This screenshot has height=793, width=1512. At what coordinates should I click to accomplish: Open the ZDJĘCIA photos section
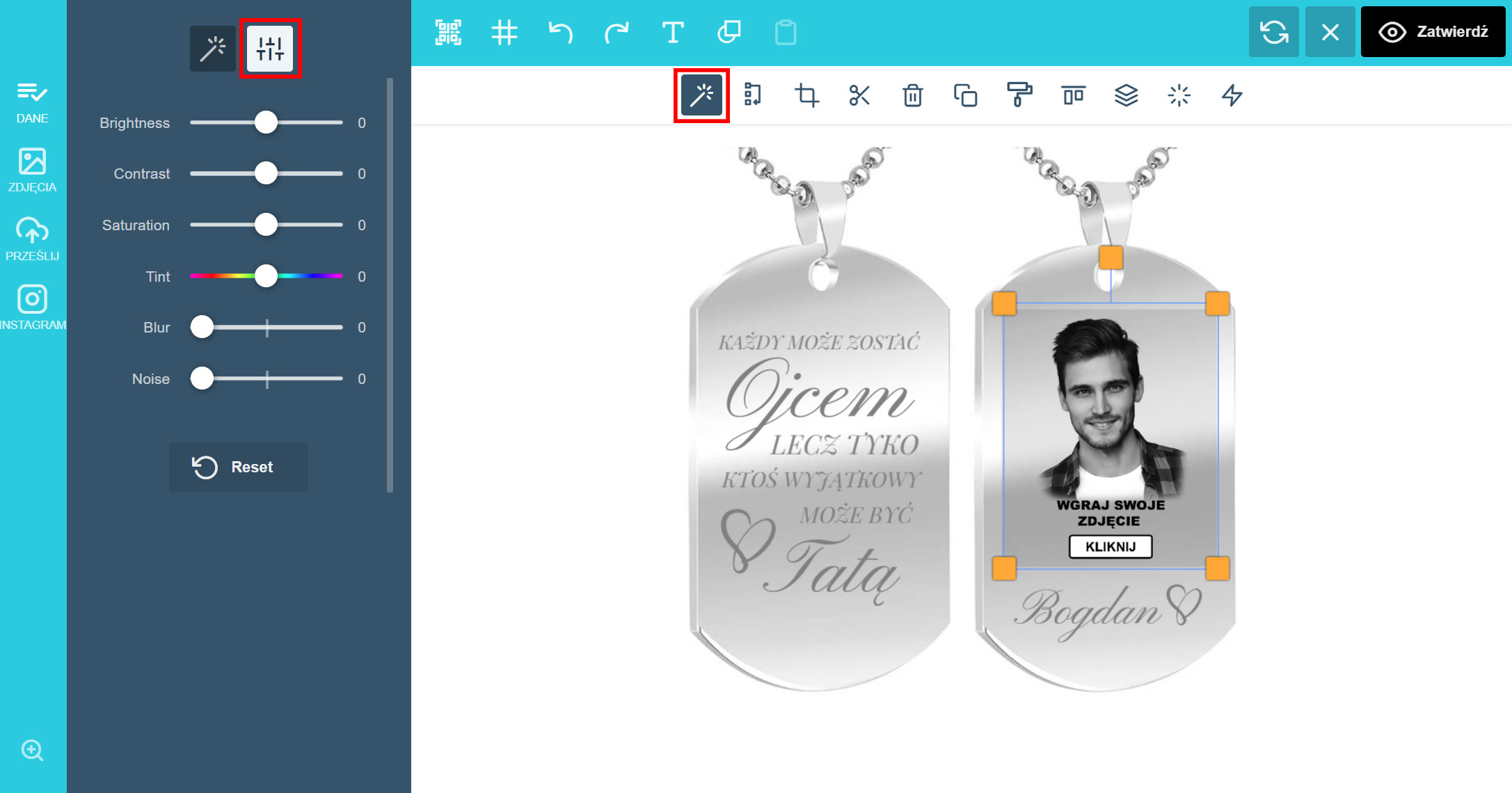pos(32,170)
